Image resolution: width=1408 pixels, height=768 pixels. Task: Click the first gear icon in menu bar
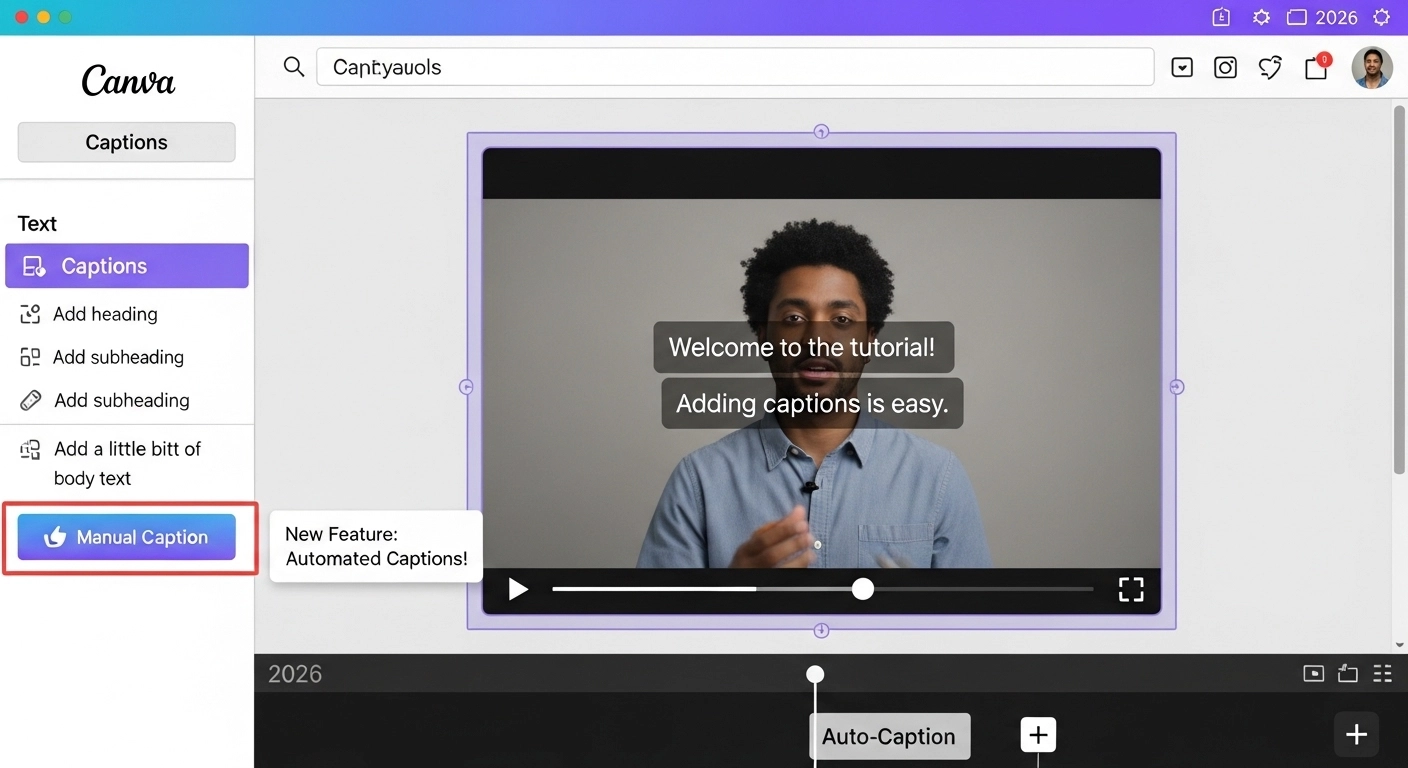pyautogui.click(x=1261, y=17)
